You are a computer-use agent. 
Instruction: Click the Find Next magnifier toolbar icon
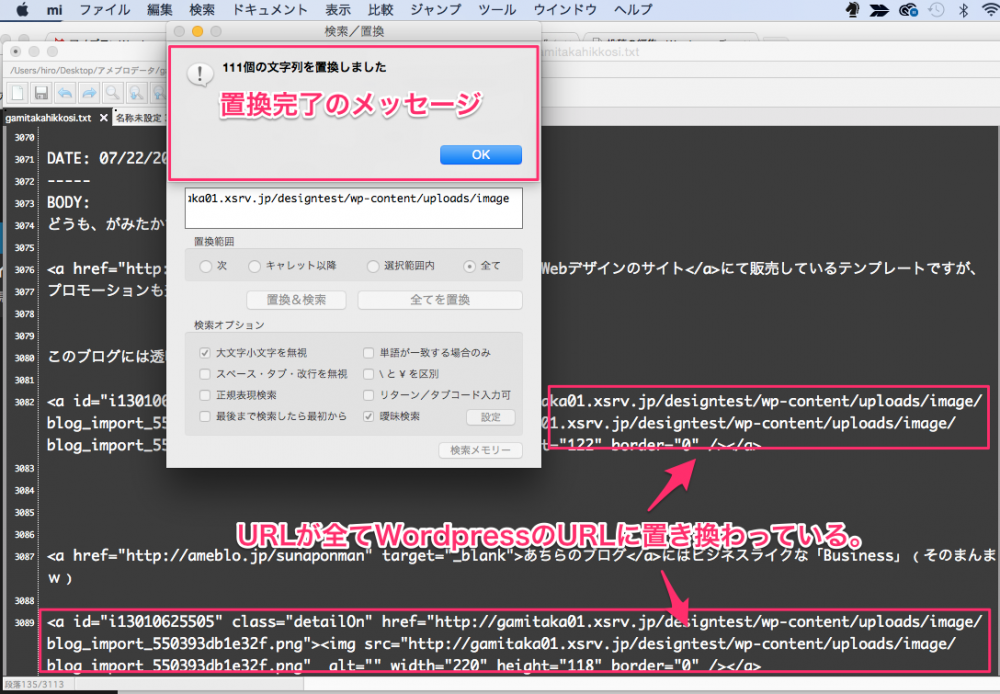coord(136,93)
